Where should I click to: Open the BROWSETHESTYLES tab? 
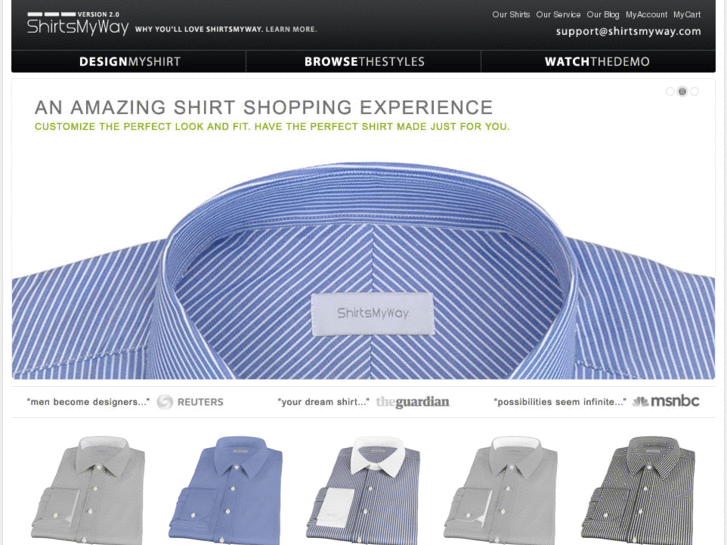(x=364, y=62)
